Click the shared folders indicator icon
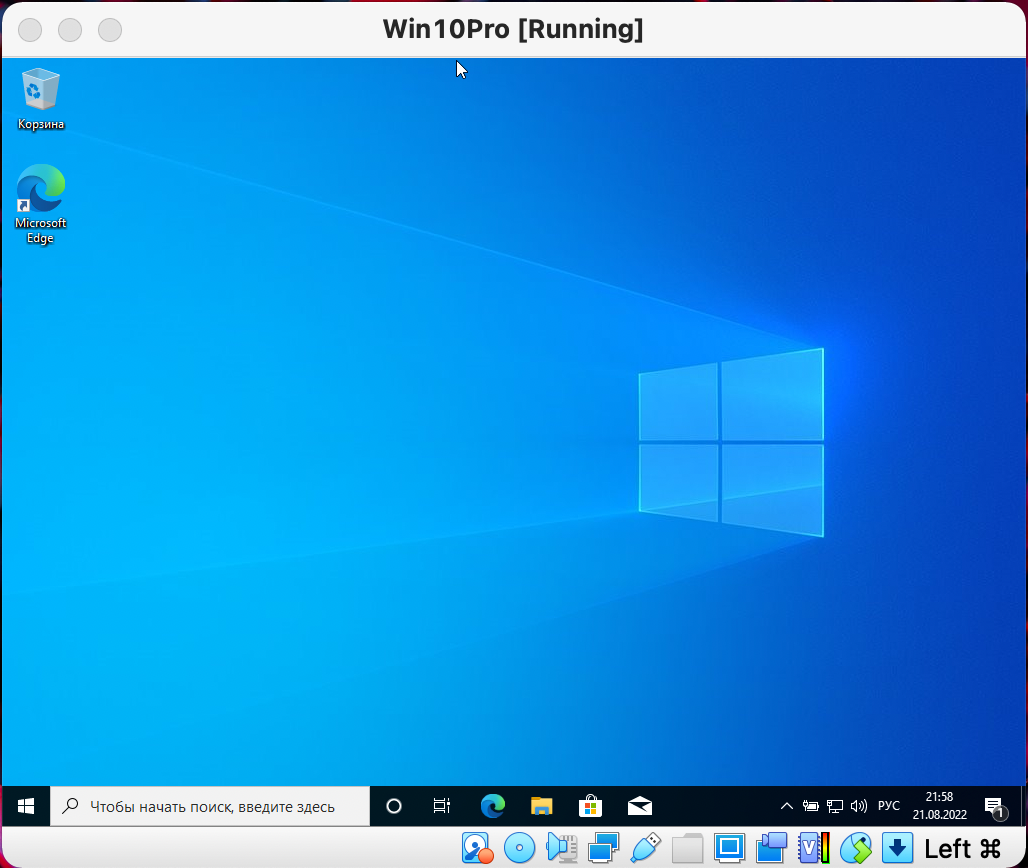Image resolution: width=1028 pixels, height=868 pixels. (687, 848)
